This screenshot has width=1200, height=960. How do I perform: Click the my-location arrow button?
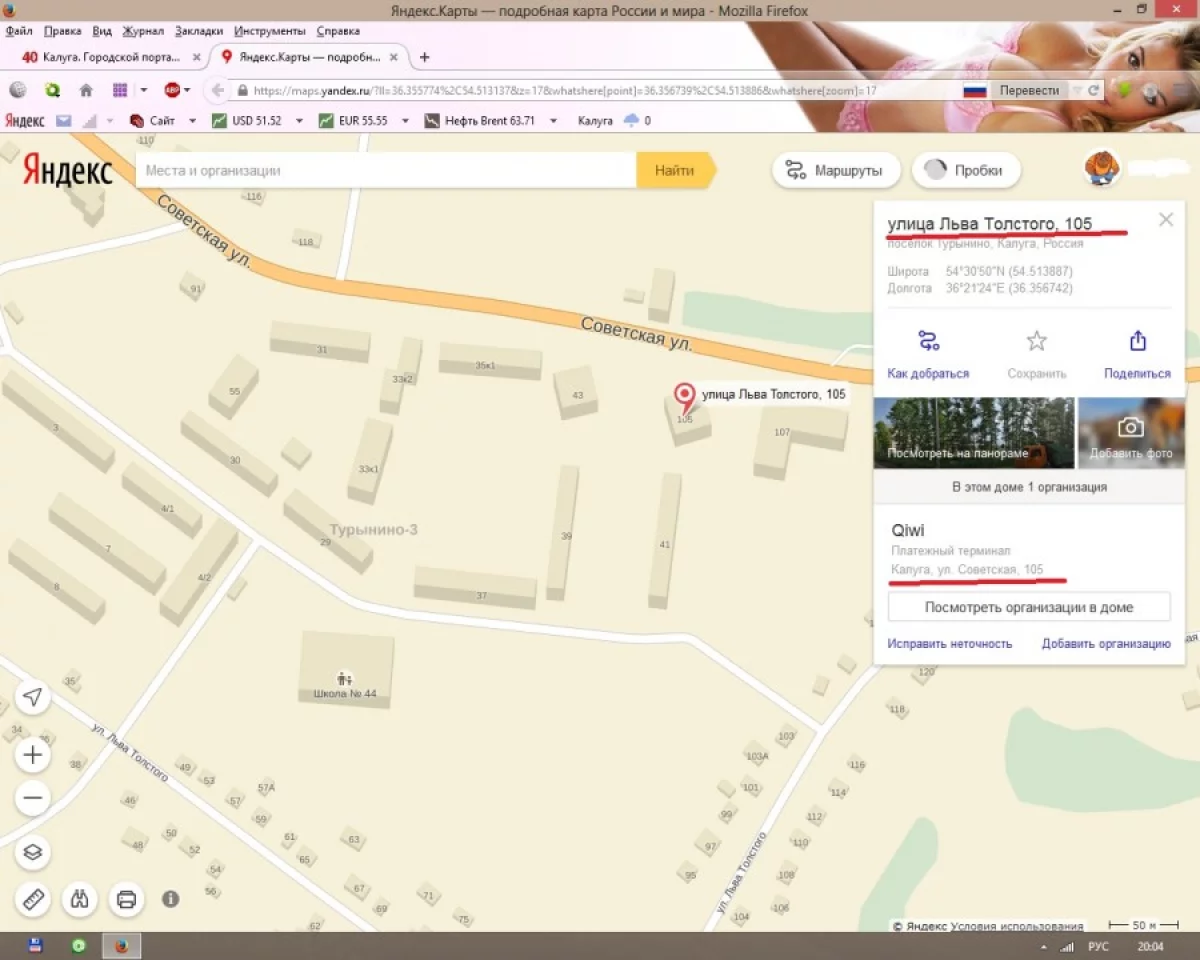coord(33,697)
